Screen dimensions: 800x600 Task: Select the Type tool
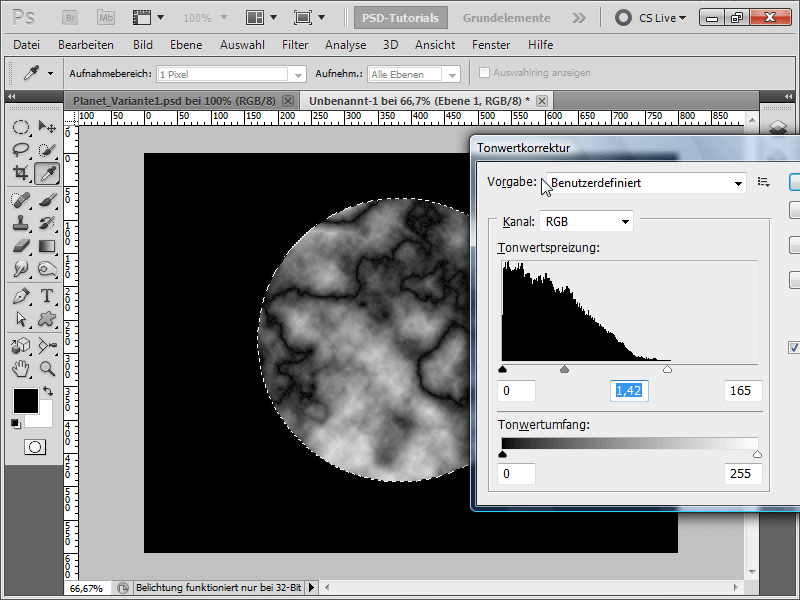coord(47,296)
